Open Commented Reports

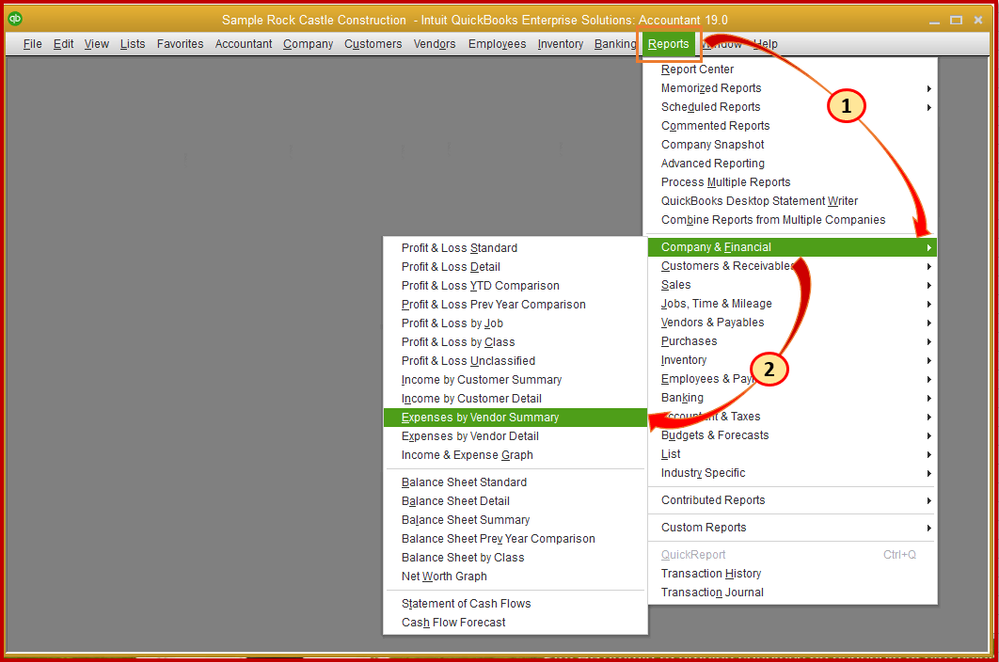[x=793, y=126]
